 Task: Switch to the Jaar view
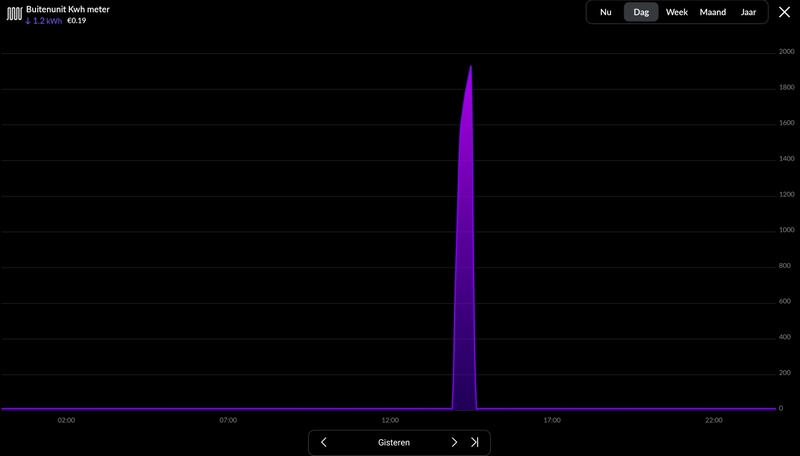[748, 12]
